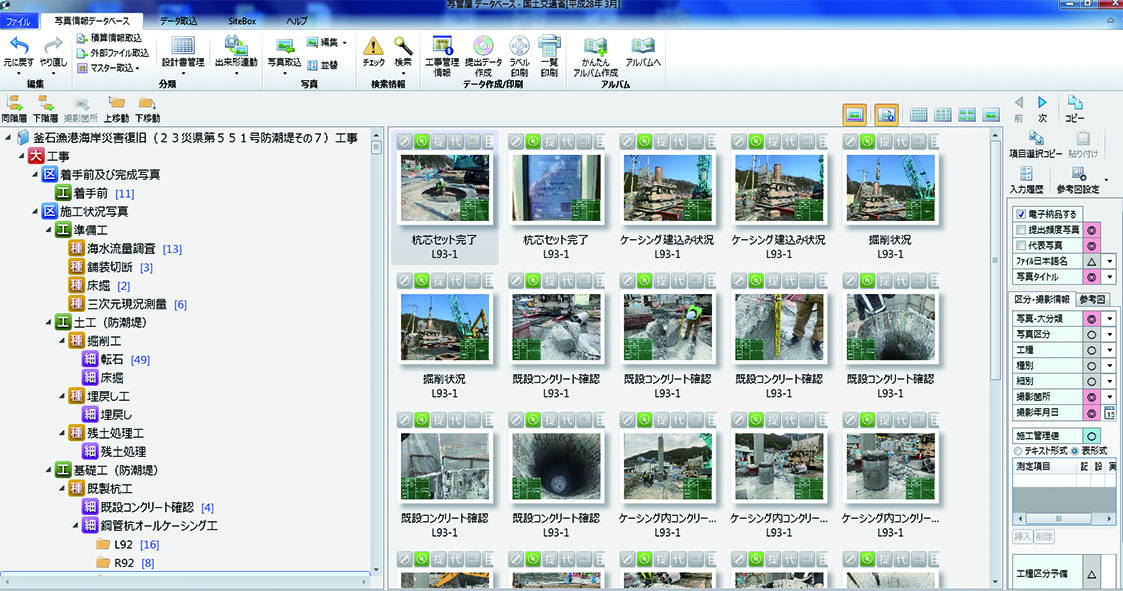Click the 写真取込 photo import icon
Image resolution: width=1123 pixels, height=591 pixels.
click(284, 46)
